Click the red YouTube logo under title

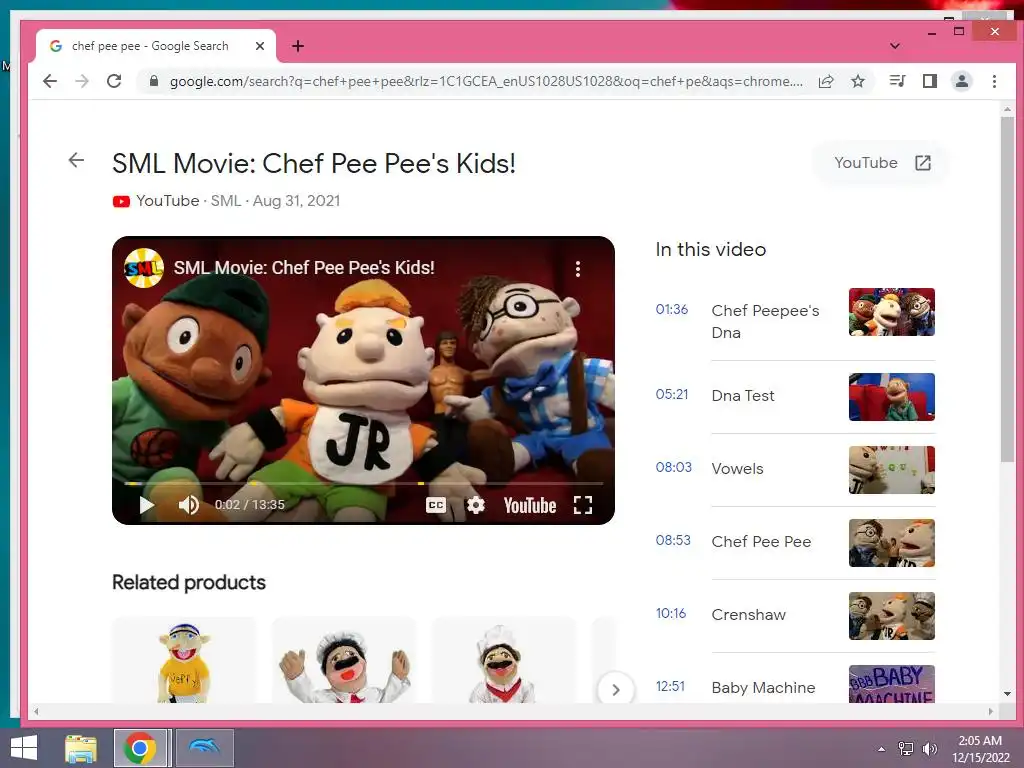pyautogui.click(x=121, y=201)
